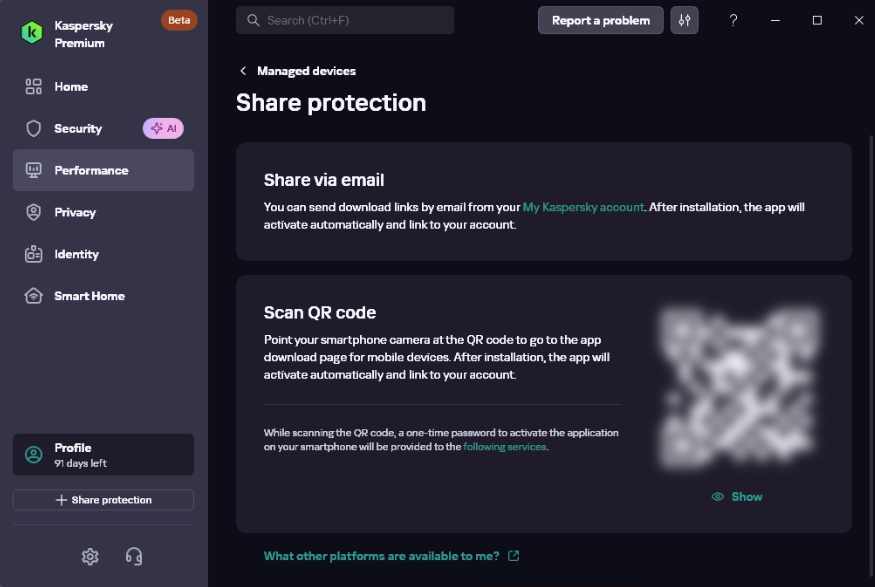The width and height of the screenshot is (875, 587).
Task: Show the blurred QR code
Action: tap(737, 497)
